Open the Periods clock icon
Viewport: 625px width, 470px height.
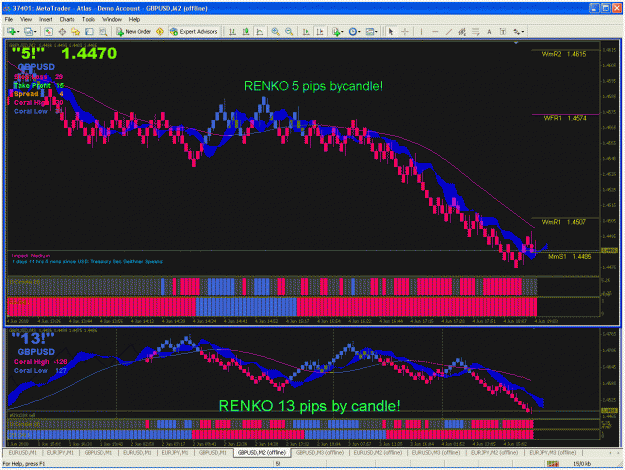click(352, 31)
